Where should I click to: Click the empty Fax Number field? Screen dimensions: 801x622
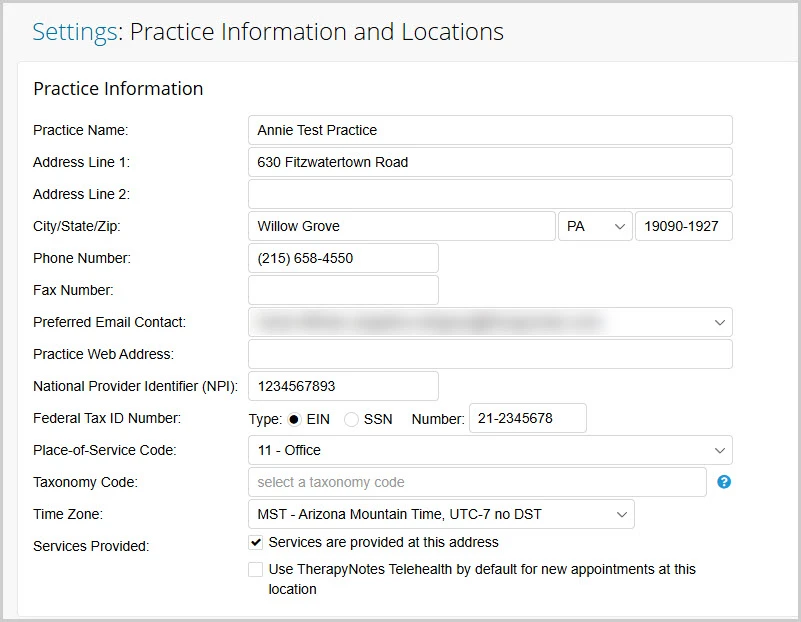click(x=343, y=290)
